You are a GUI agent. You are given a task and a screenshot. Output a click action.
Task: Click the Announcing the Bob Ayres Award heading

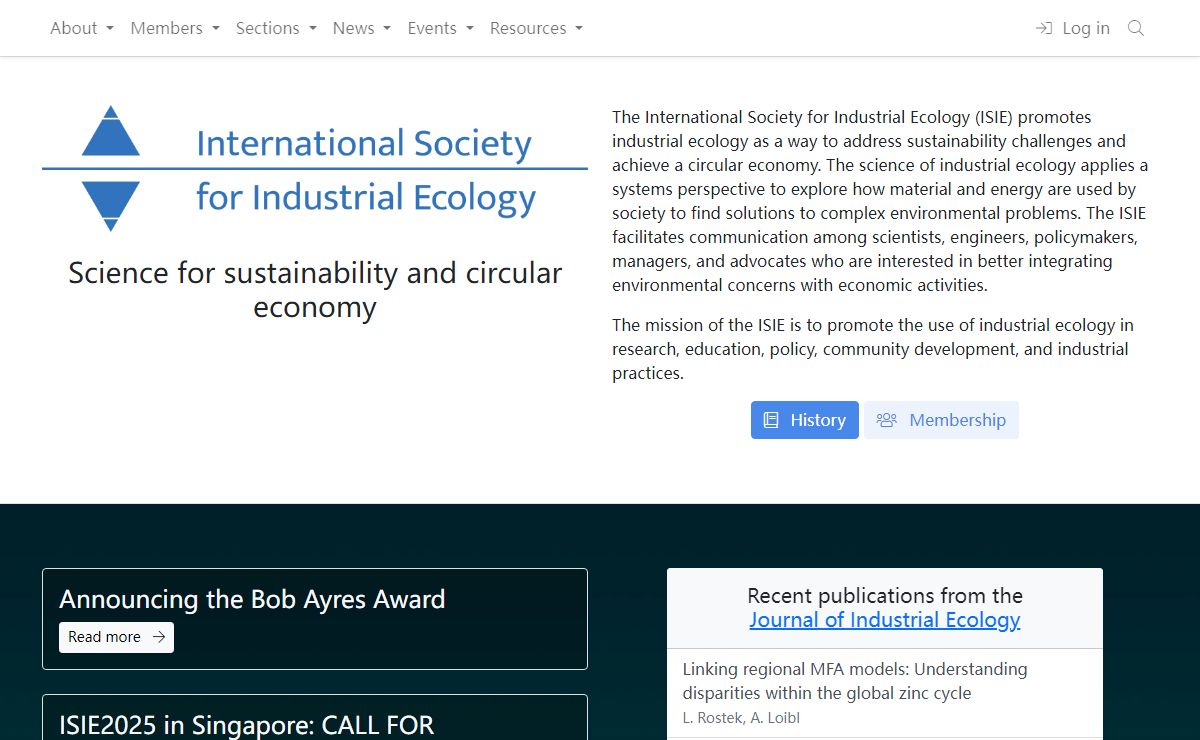point(252,599)
